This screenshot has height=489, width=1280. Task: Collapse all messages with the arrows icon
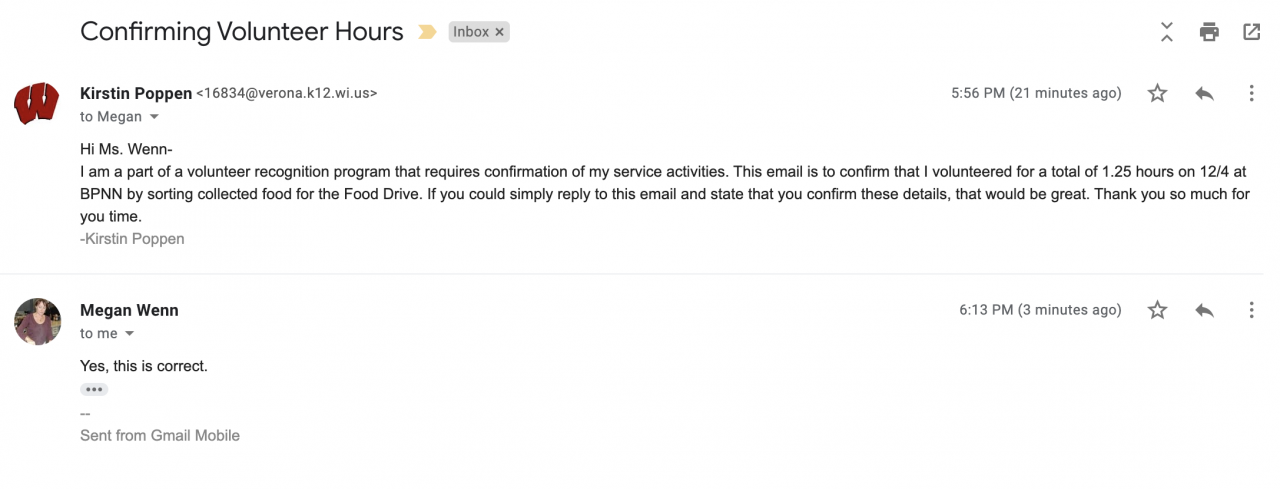tap(1166, 32)
